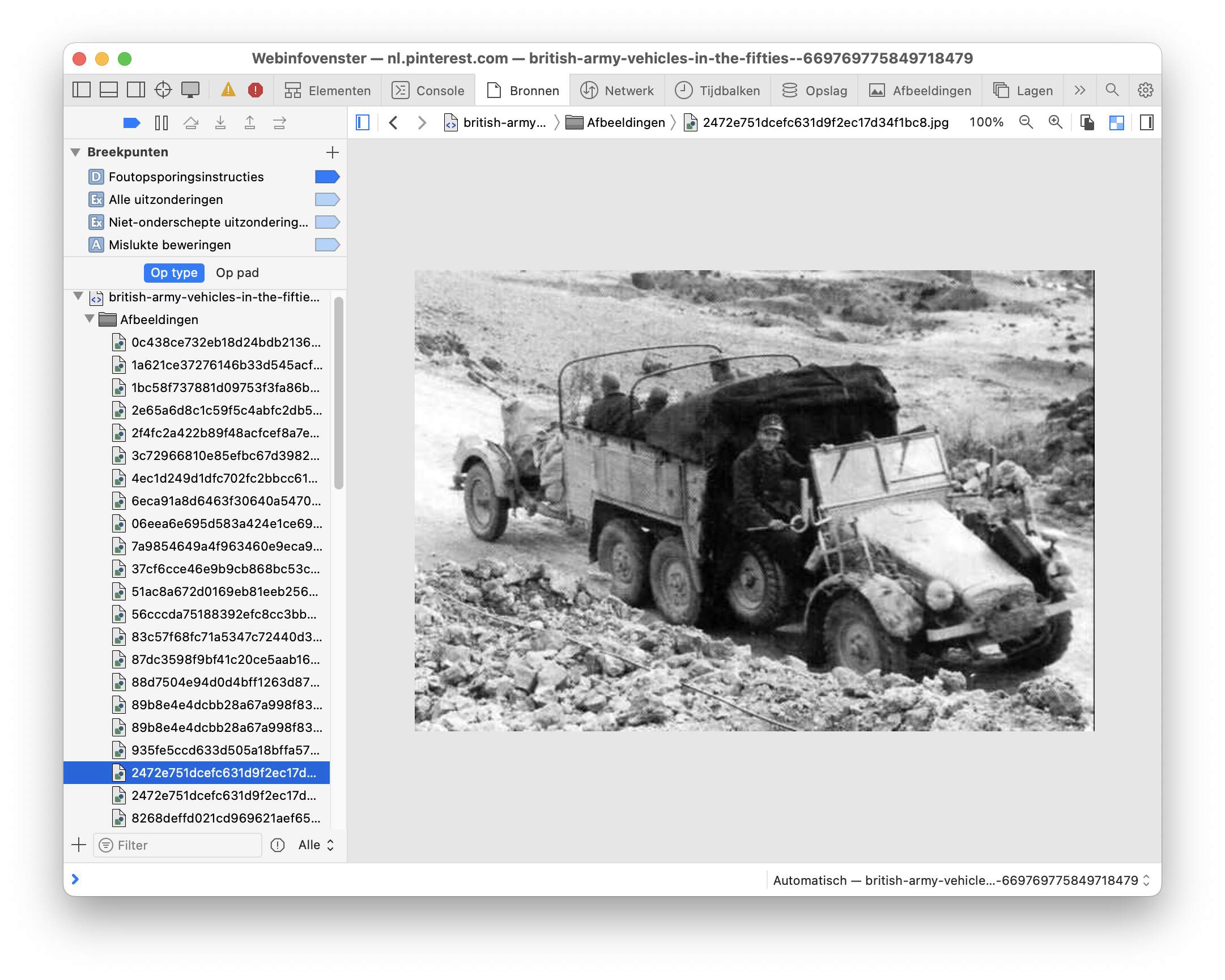Enable Mislukte beweringen breakpoint
The image size is (1225, 980).
click(327, 245)
